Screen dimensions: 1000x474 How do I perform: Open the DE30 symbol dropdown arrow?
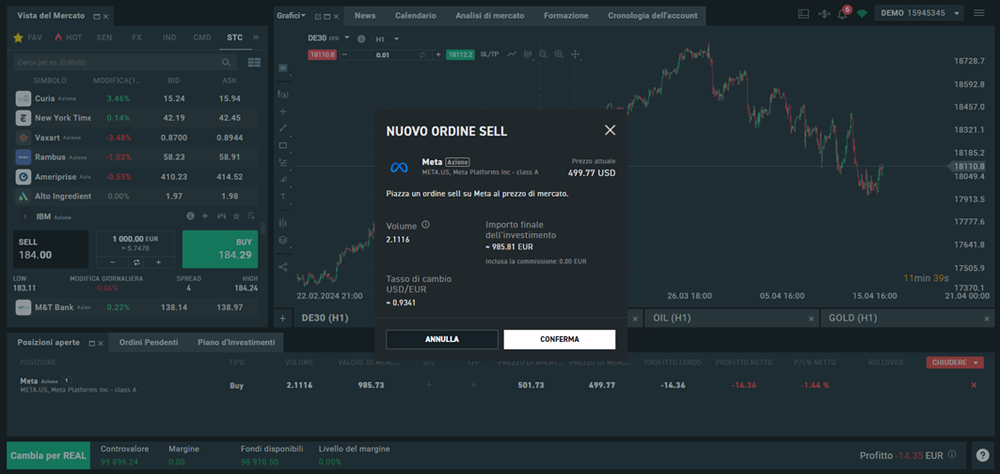348,38
